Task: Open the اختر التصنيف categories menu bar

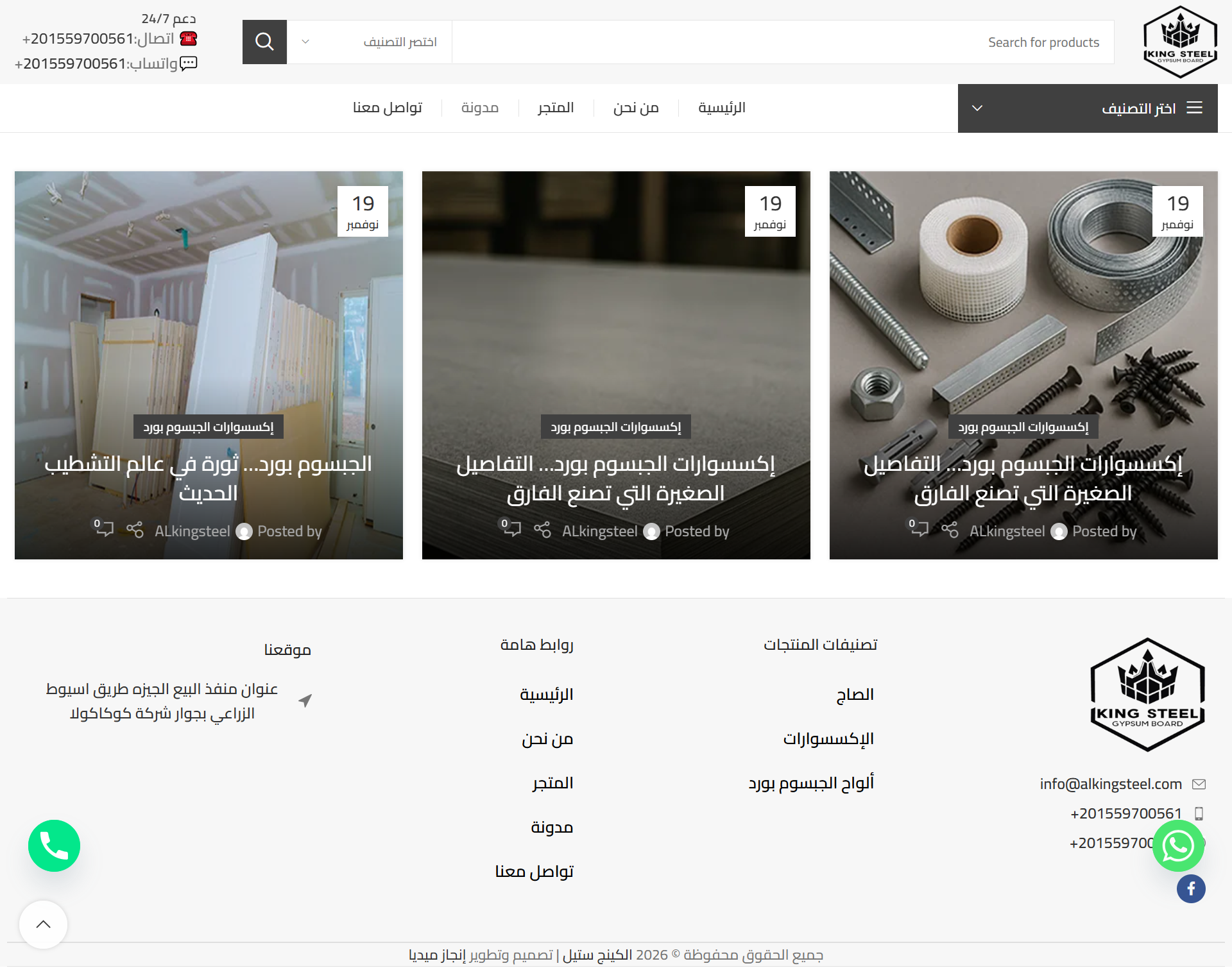Action: (1088, 108)
